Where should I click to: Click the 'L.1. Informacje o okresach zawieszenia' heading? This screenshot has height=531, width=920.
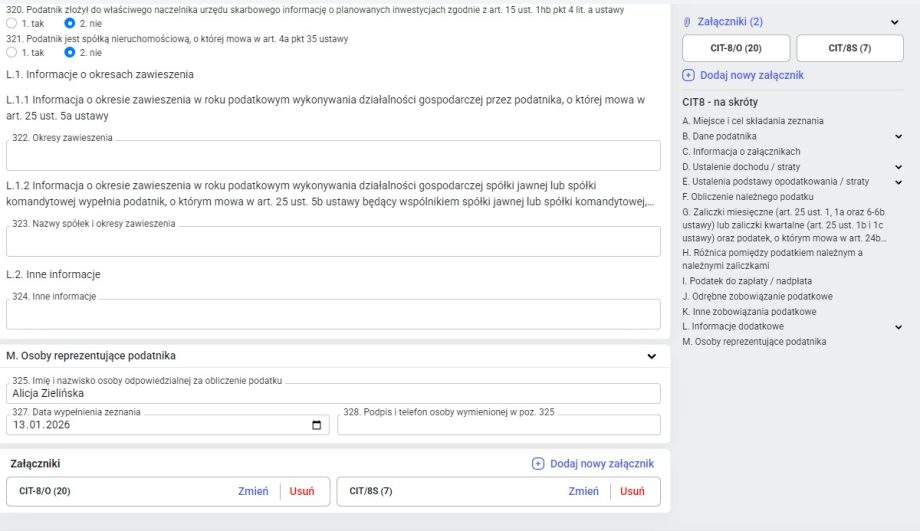[100, 75]
